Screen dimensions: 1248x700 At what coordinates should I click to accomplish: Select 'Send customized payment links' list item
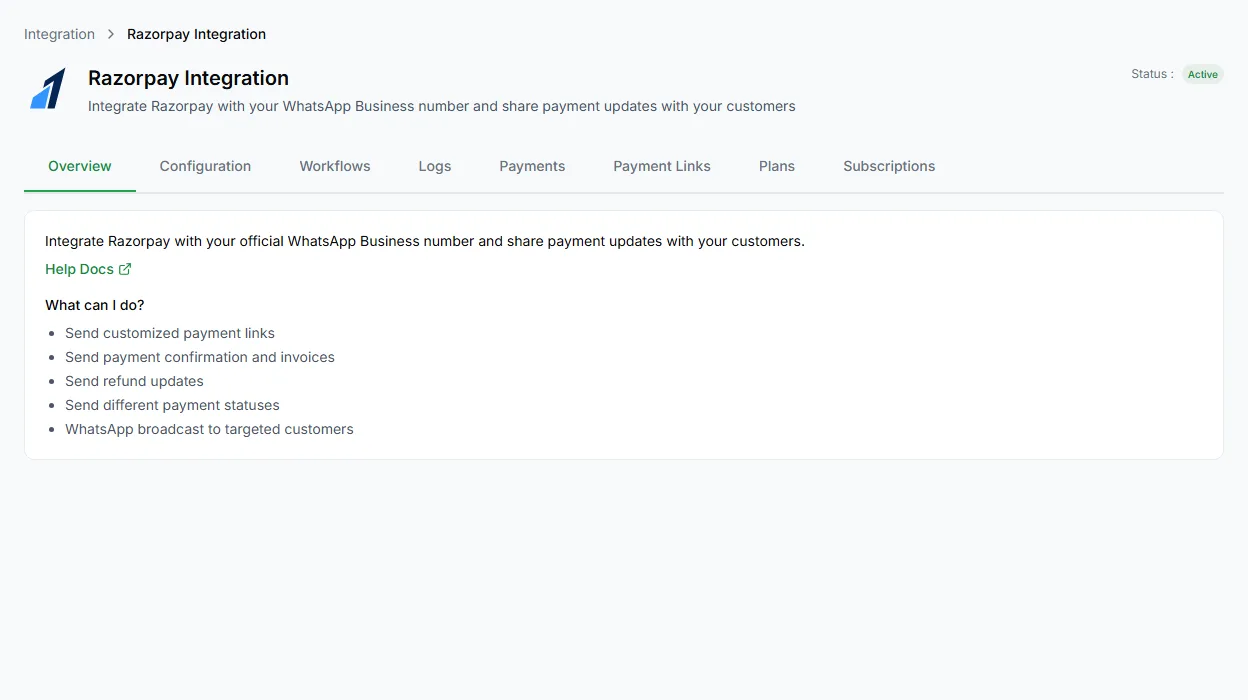170,333
